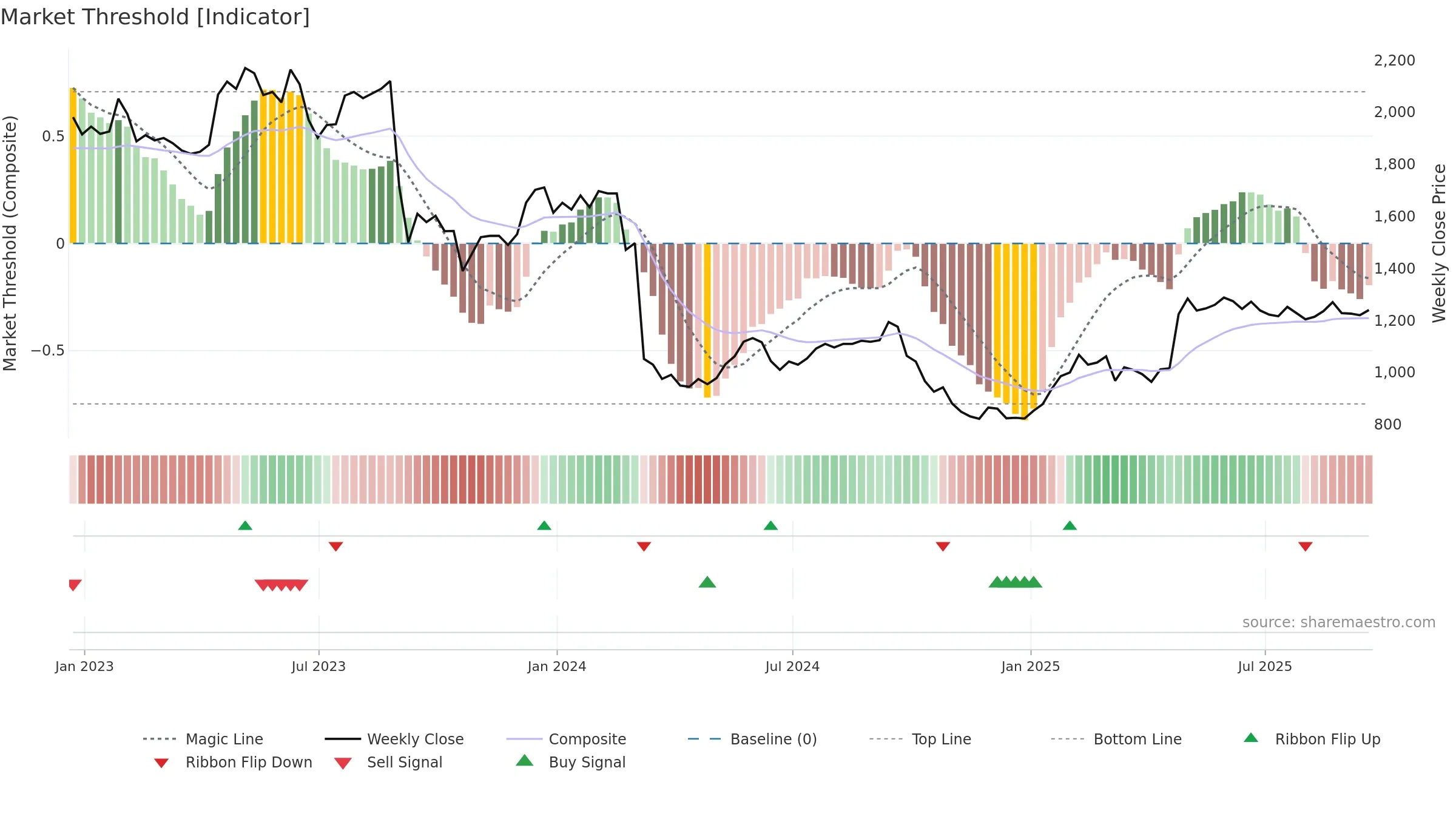The image size is (1456, 819).
Task: Click the Ribbon Flip Down marker after July 2025
Action: click(1306, 547)
